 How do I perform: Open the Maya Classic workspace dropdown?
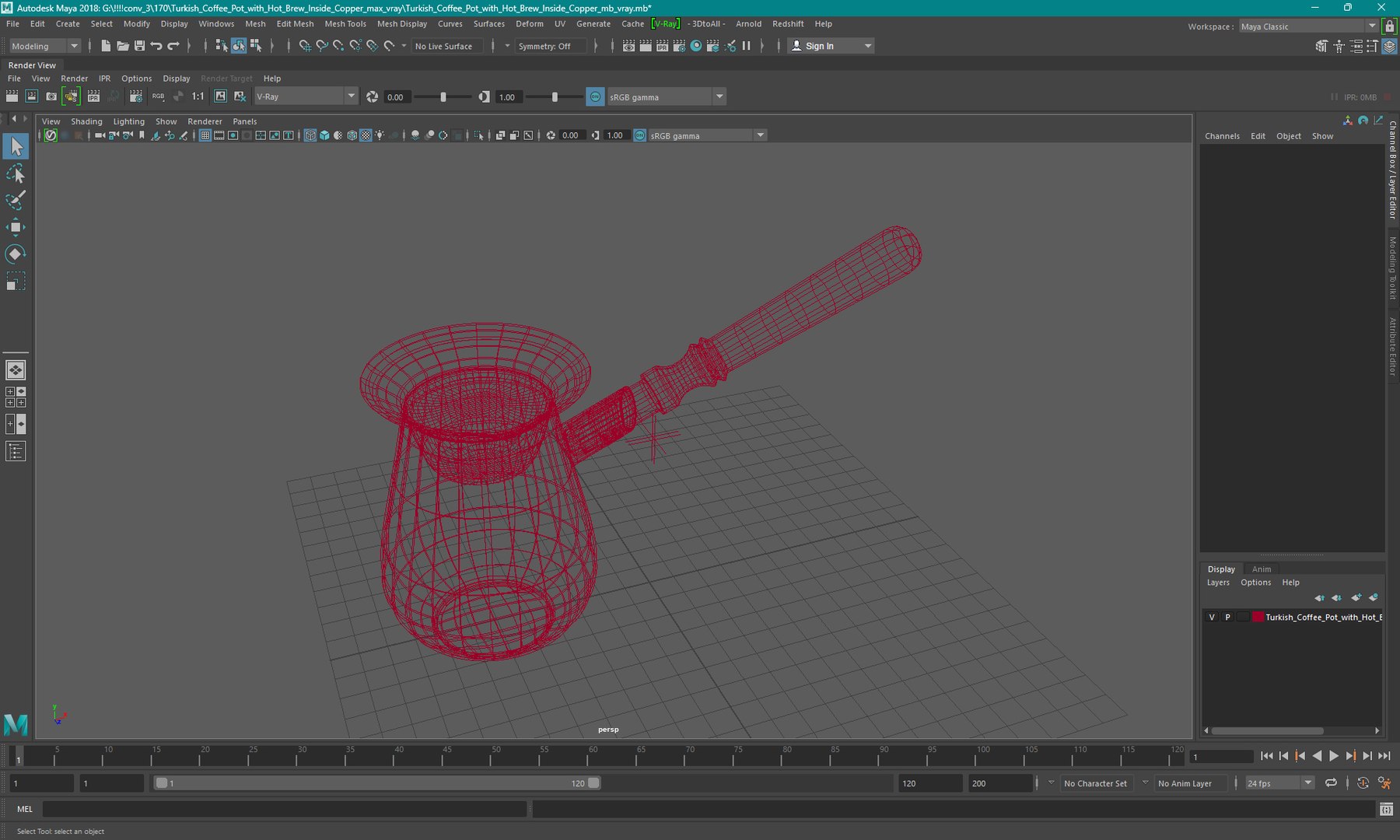tap(1308, 26)
